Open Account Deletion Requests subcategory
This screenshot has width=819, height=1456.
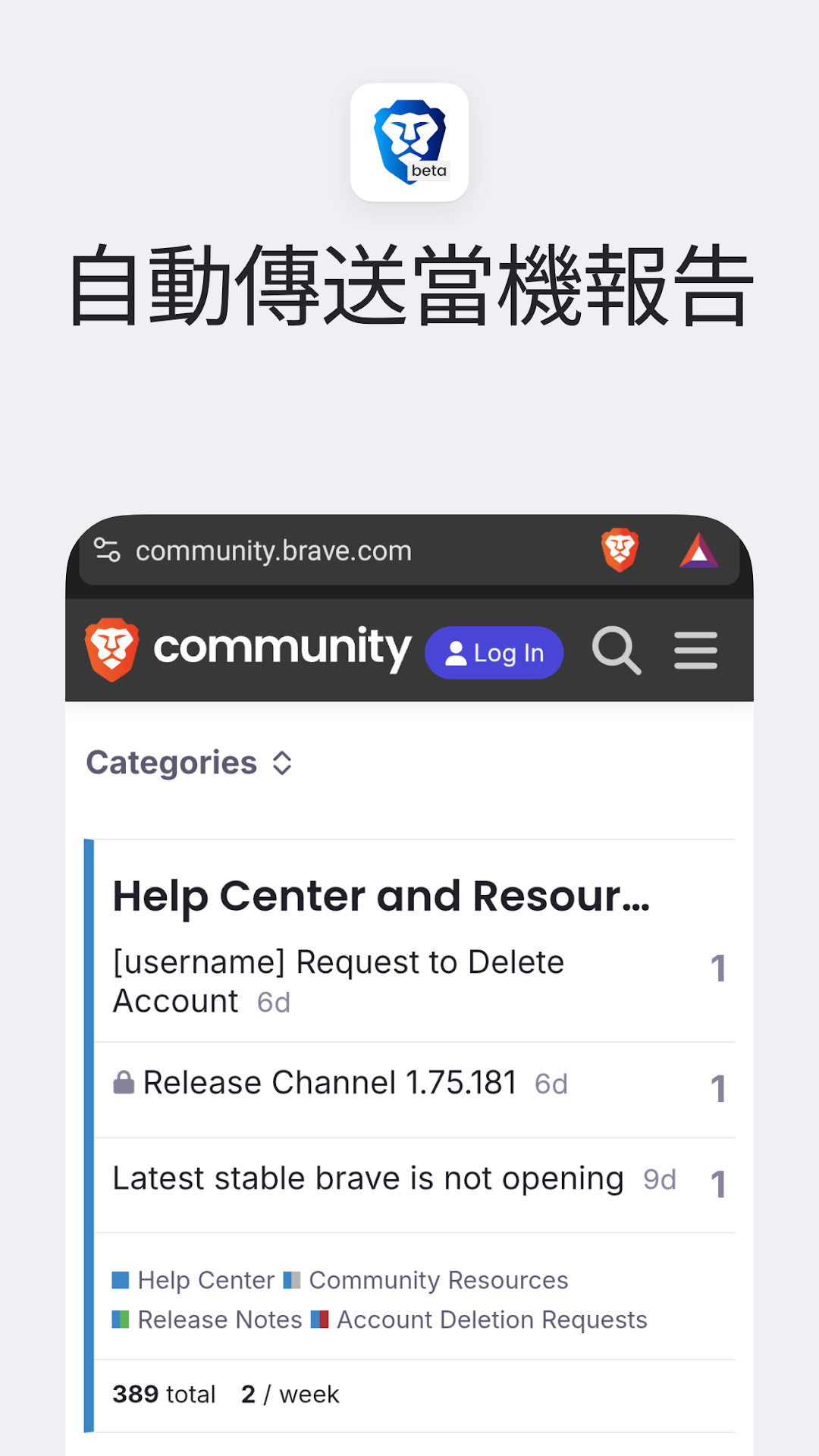(x=492, y=1319)
